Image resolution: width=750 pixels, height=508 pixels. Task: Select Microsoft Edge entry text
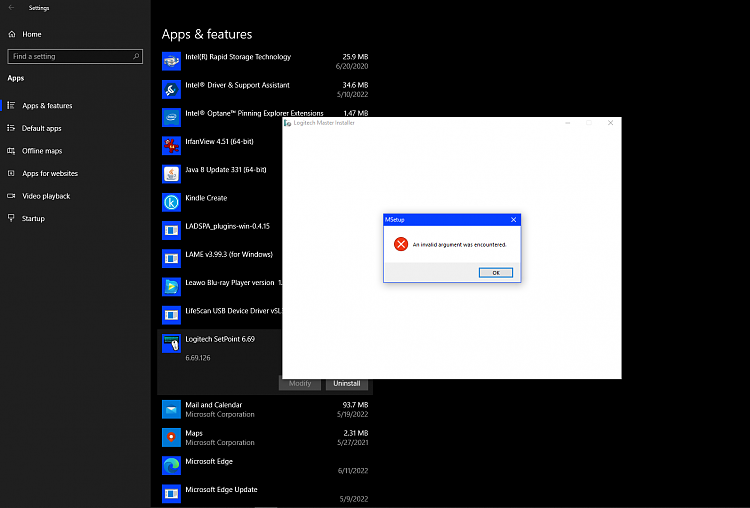tap(209, 462)
